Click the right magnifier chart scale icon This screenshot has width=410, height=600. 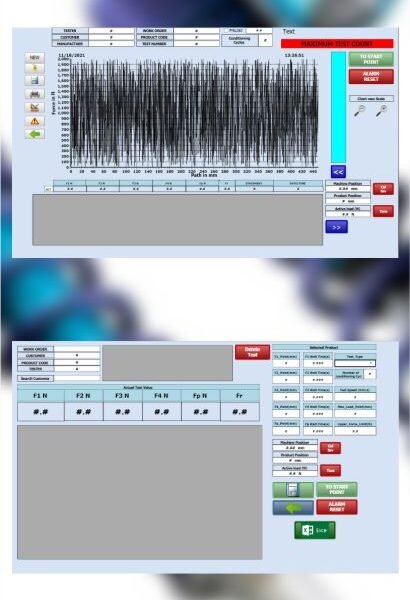point(382,111)
